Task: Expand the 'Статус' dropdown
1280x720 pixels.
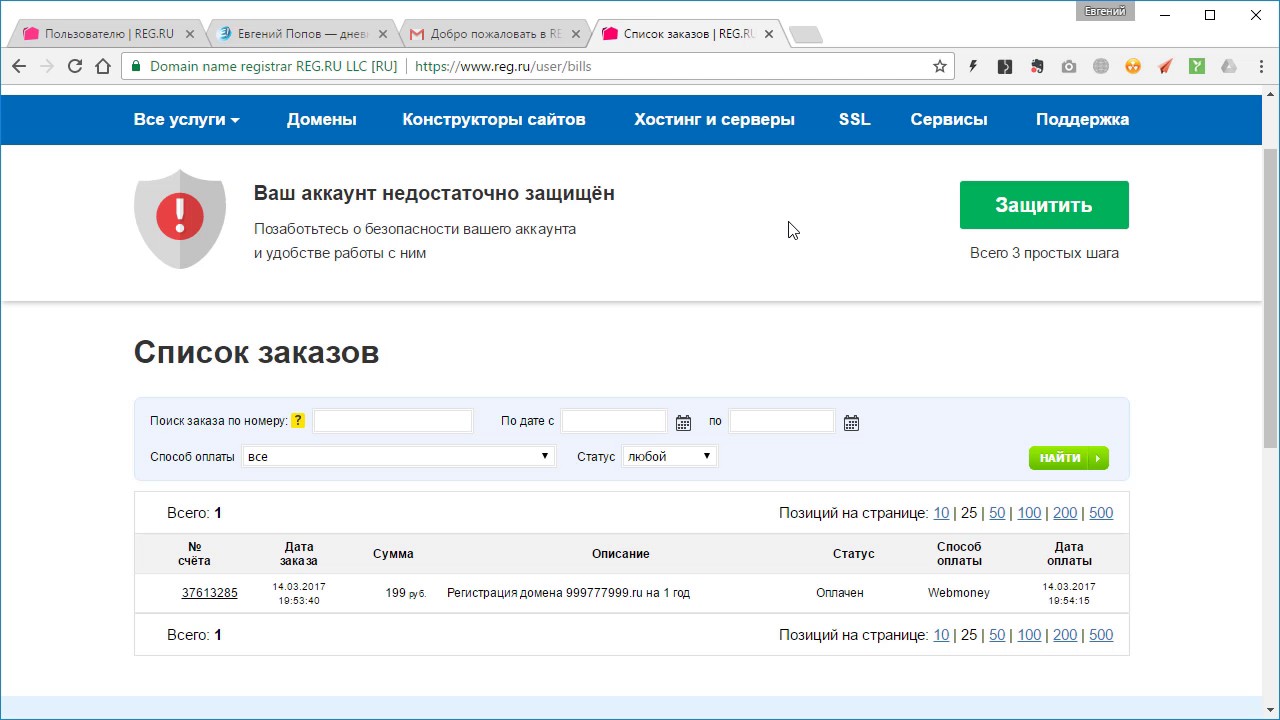Action: 670,456
